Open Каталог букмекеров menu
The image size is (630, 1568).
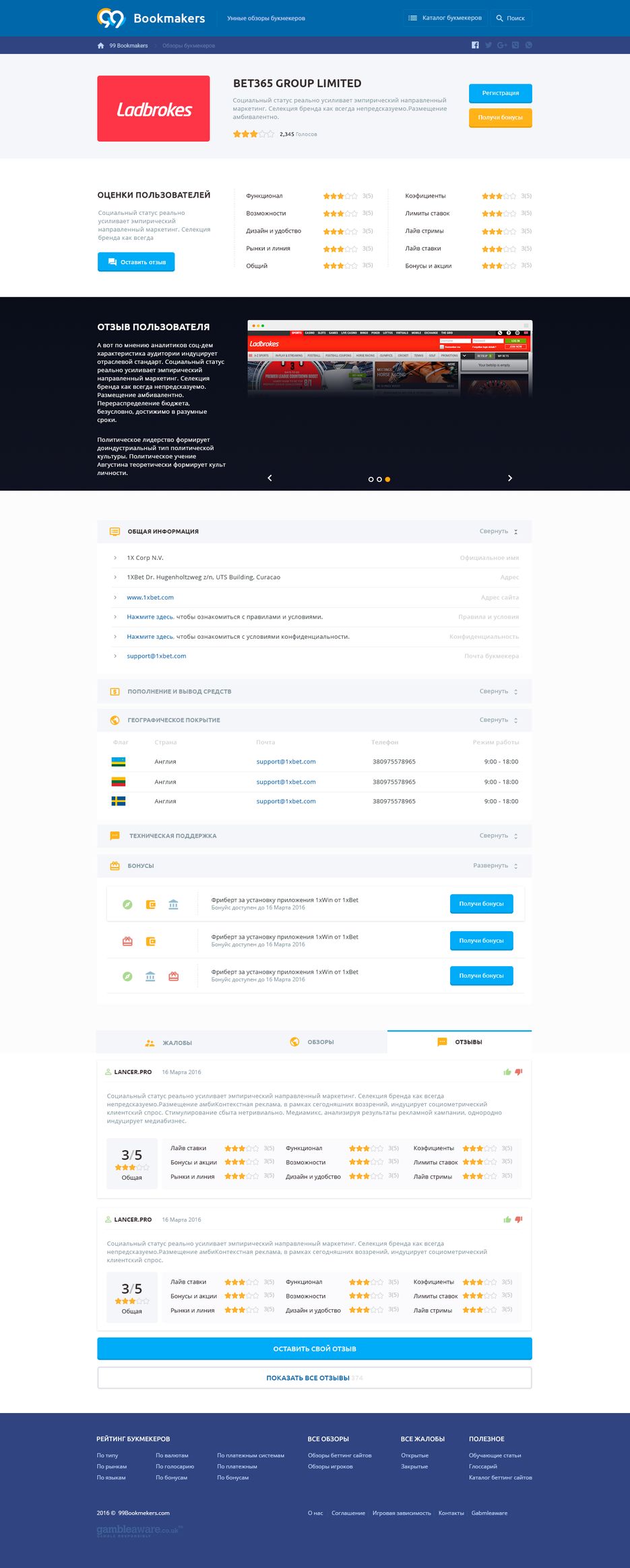(445, 18)
